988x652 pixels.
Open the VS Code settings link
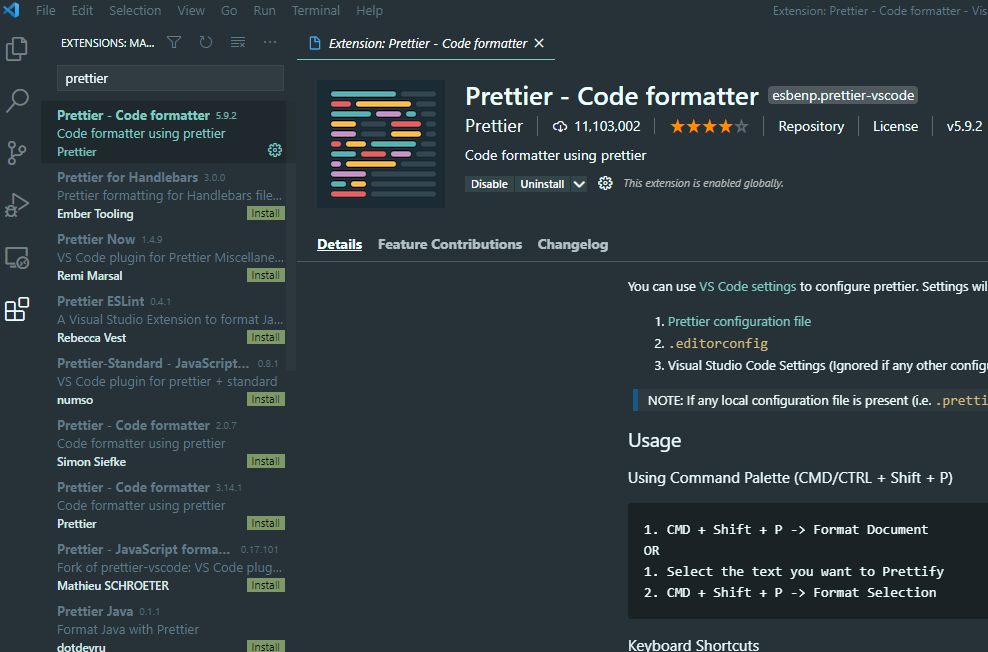[748, 287]
